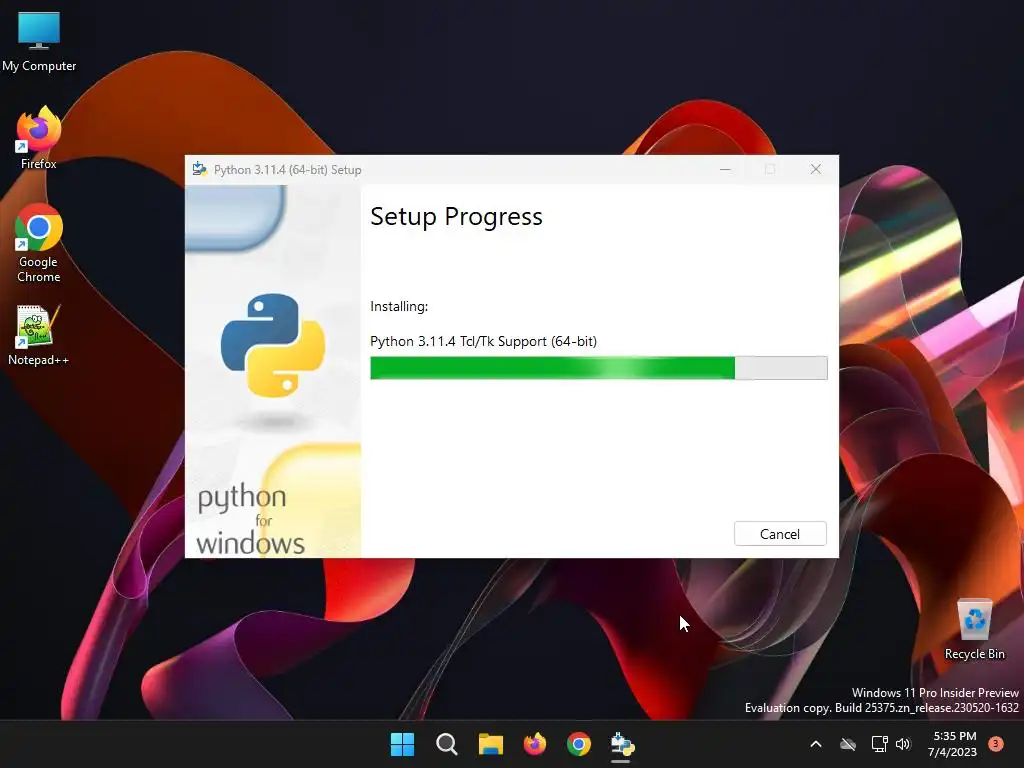1024x768 pixels.
Task: Open File Explorer from the taskbar
Action: (490, 744)
